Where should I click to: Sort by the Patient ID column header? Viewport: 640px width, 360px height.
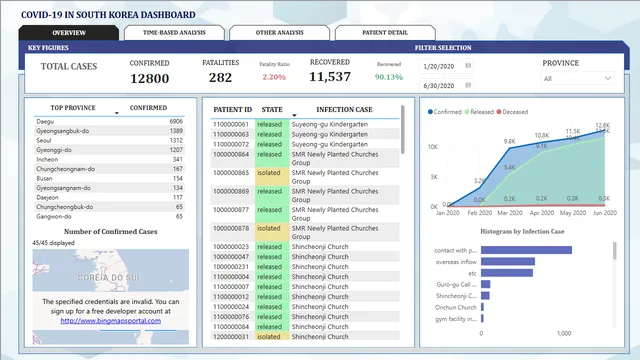[x=233, y=109]
